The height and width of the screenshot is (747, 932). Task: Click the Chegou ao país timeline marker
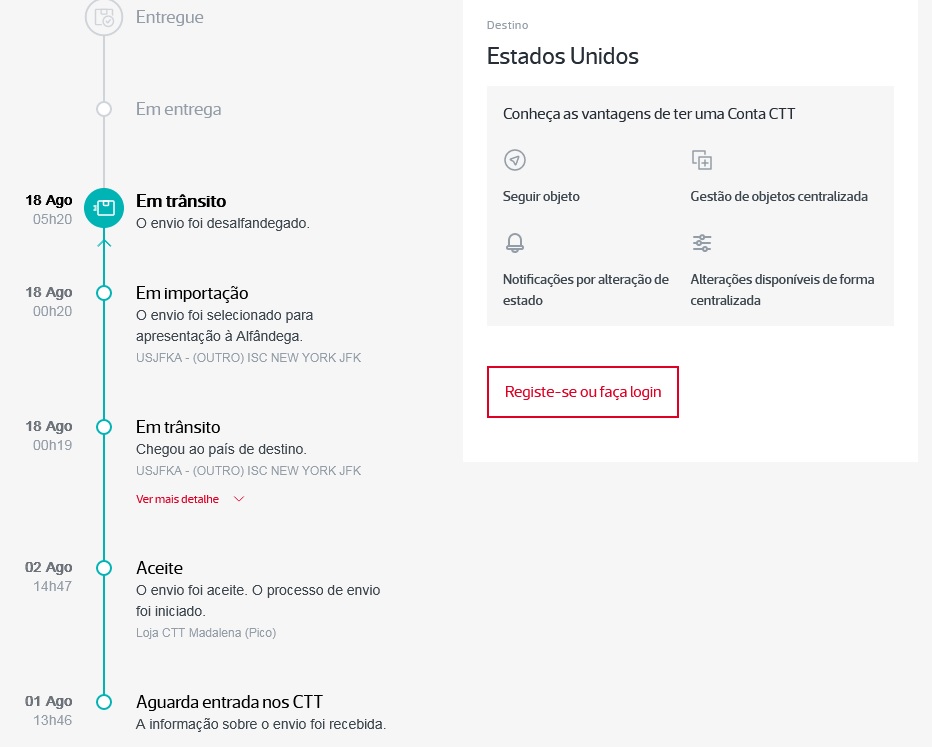pyautogui.click(x=104, y=427)
